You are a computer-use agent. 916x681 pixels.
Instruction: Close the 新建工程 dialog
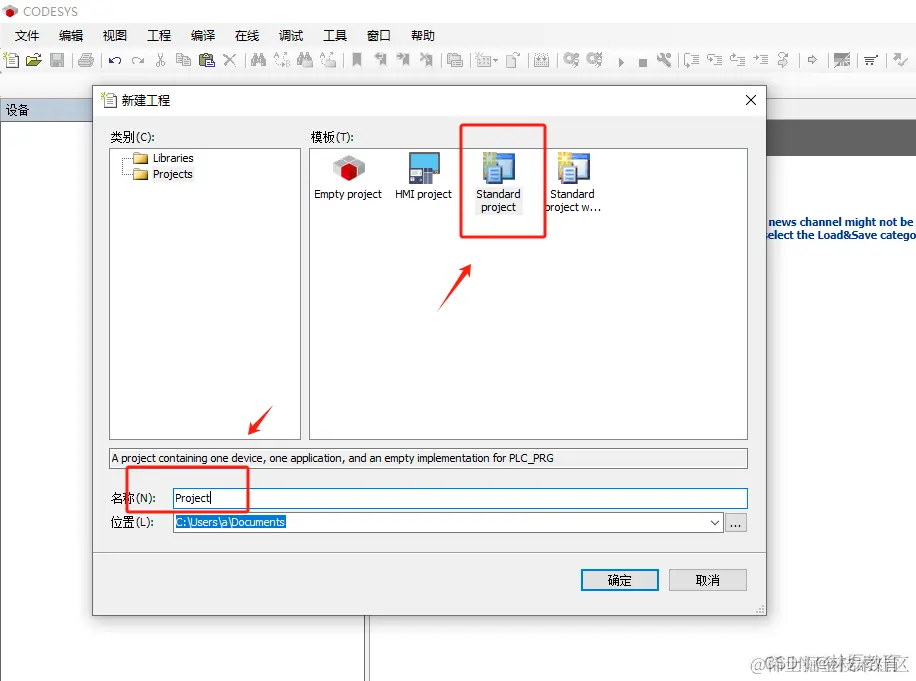[x=751, y=100]
